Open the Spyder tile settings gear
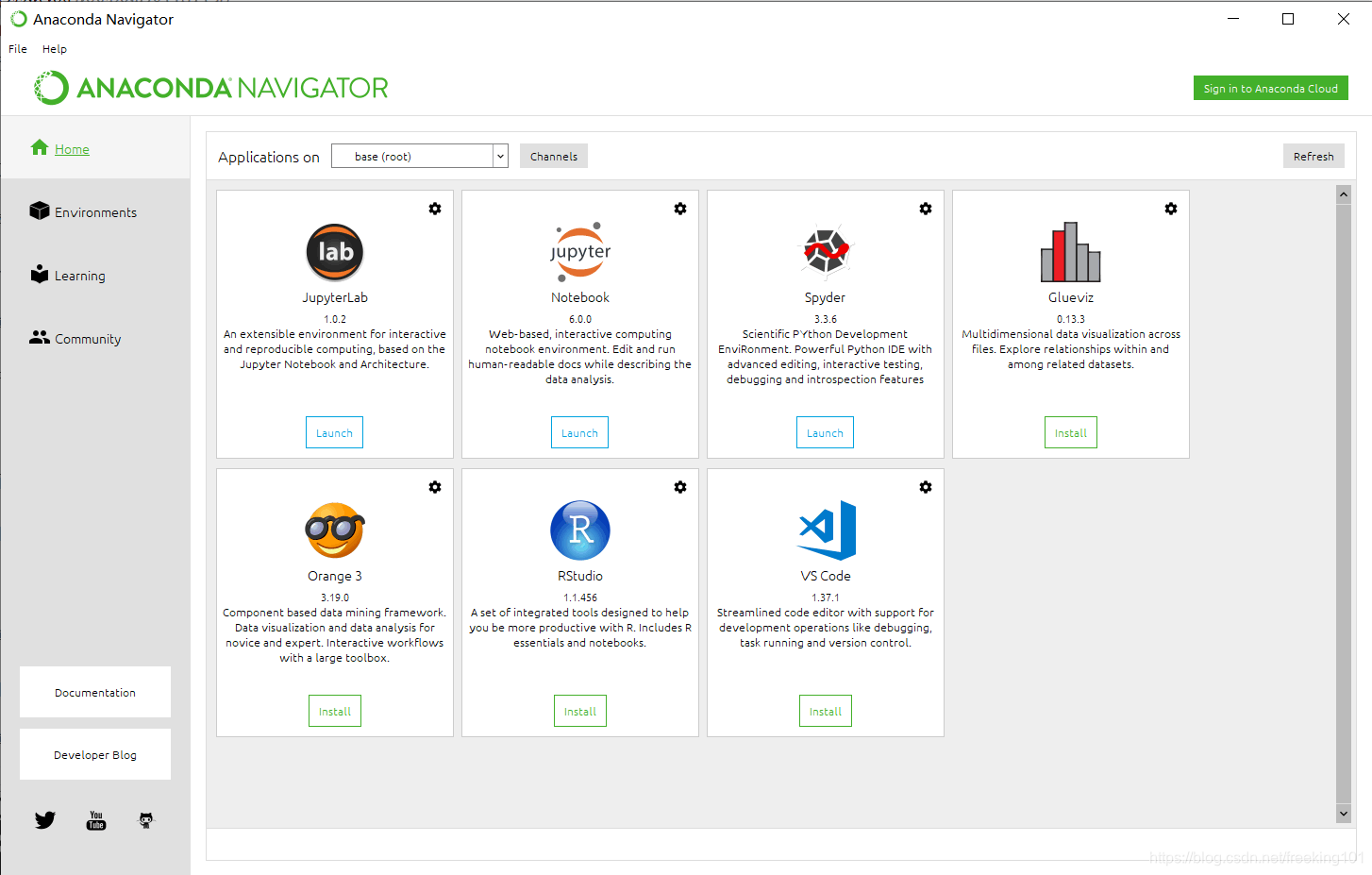Viewport: 1372px width, 875px height. tap(926, 209)
